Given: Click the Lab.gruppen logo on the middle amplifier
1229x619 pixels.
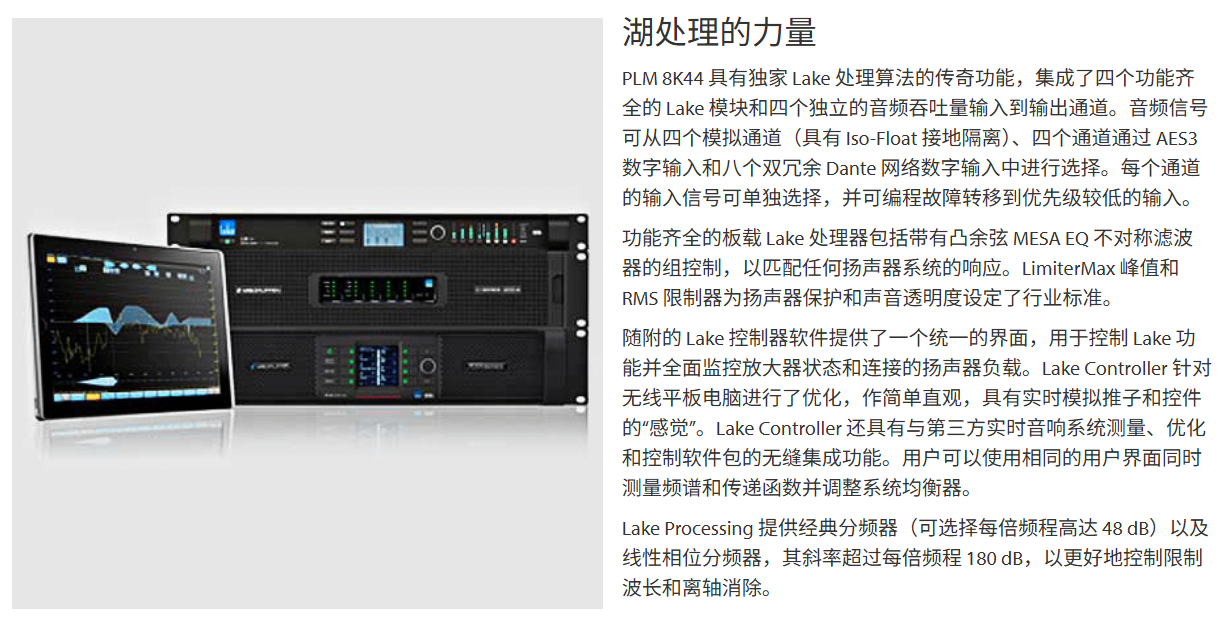Looking at the screenshot, I should pyautogui.click(x=258, y=290).
